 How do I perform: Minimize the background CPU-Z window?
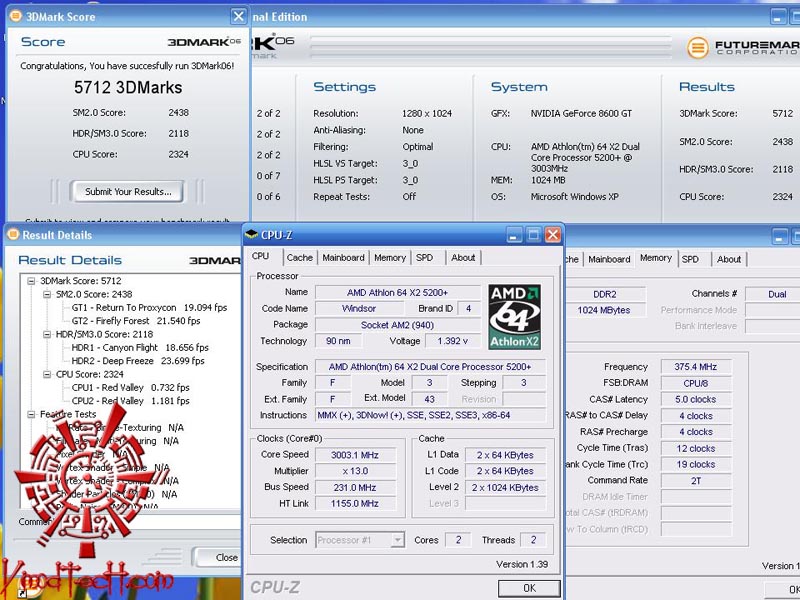780,237
